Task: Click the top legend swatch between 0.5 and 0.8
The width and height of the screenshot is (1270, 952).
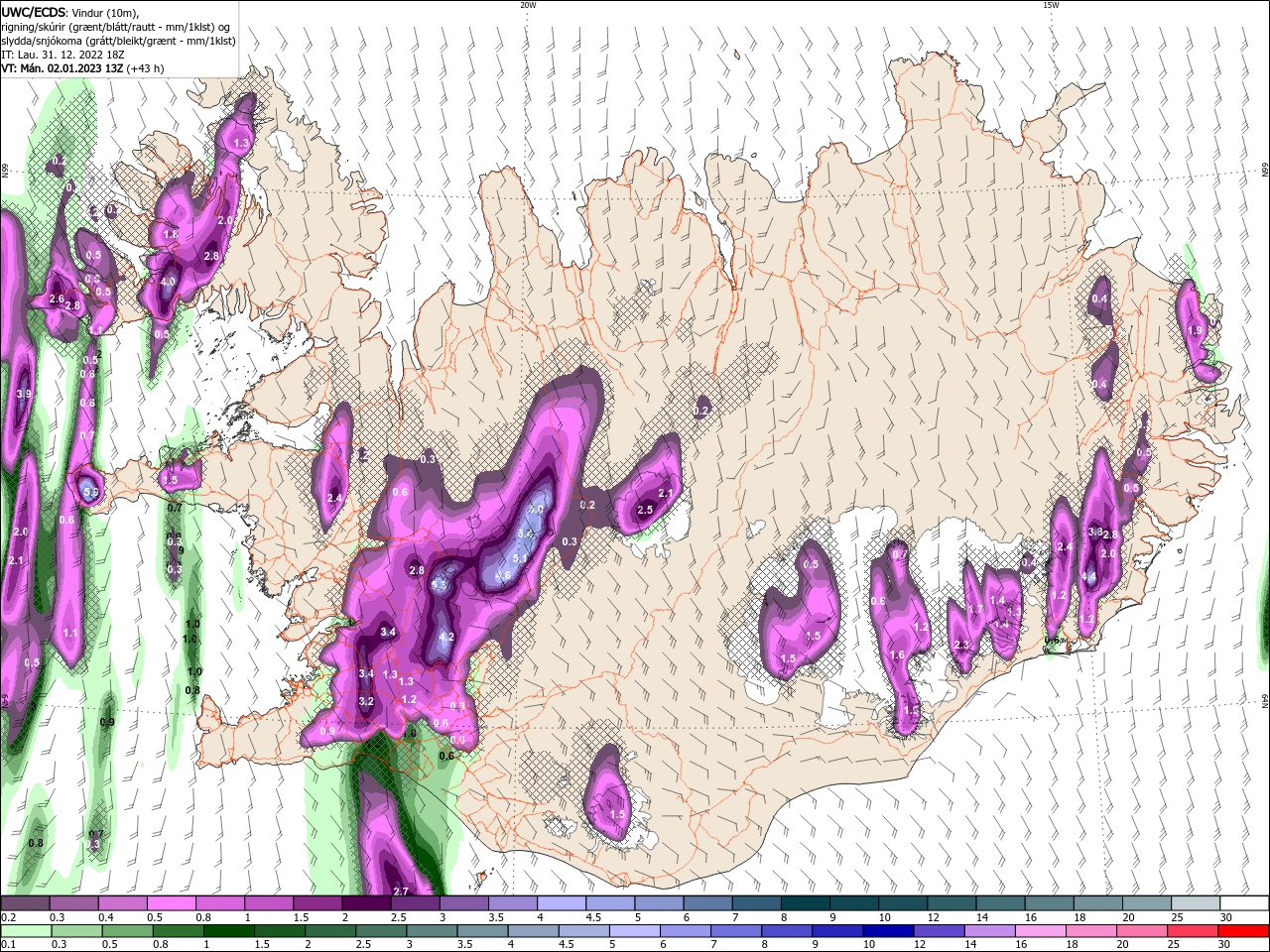Action: point(173,903)
